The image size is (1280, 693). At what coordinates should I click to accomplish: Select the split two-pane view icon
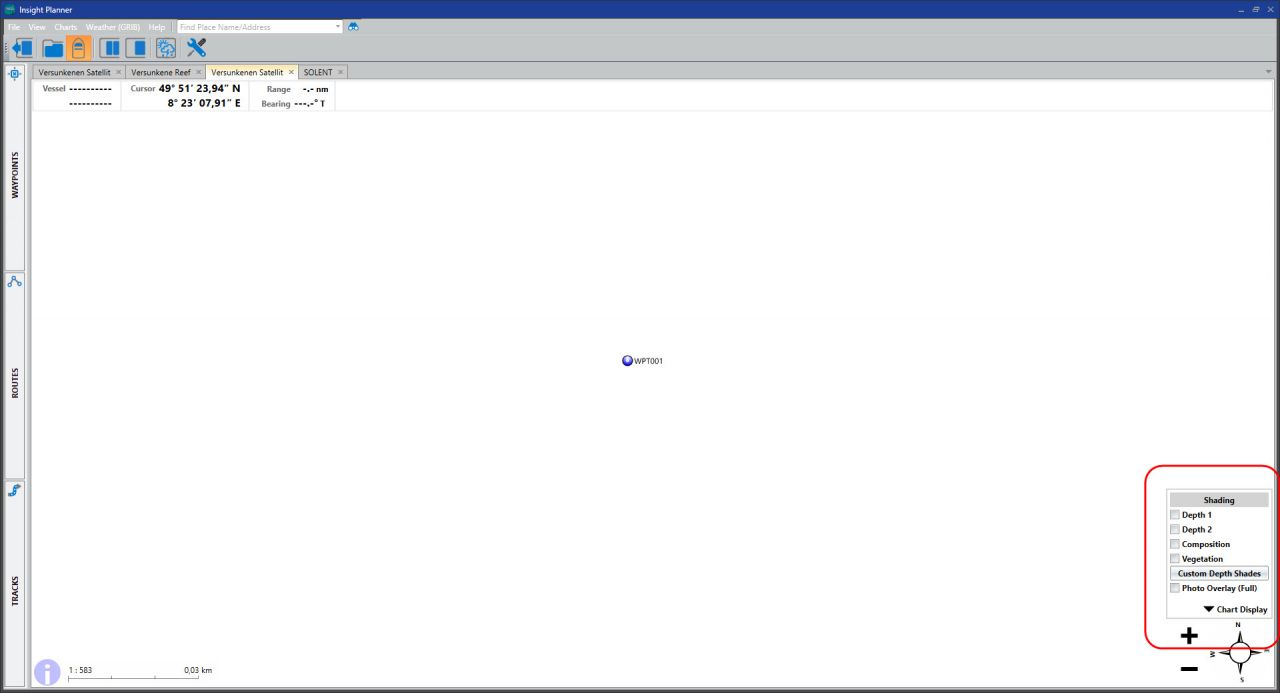coord(112,48)
